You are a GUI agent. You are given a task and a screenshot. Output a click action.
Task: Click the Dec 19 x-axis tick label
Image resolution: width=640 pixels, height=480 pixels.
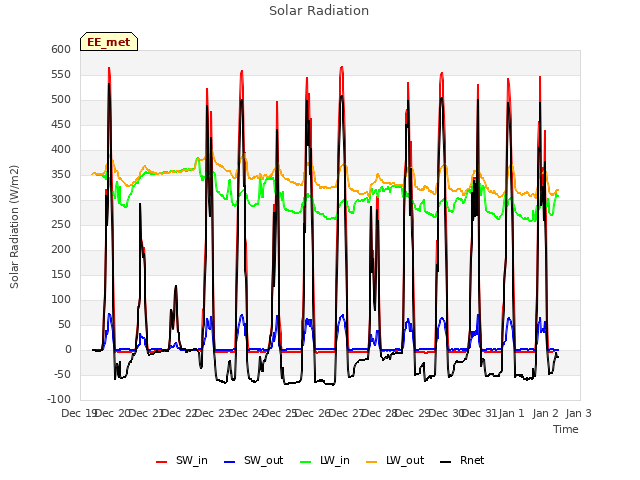click(79, 413)
